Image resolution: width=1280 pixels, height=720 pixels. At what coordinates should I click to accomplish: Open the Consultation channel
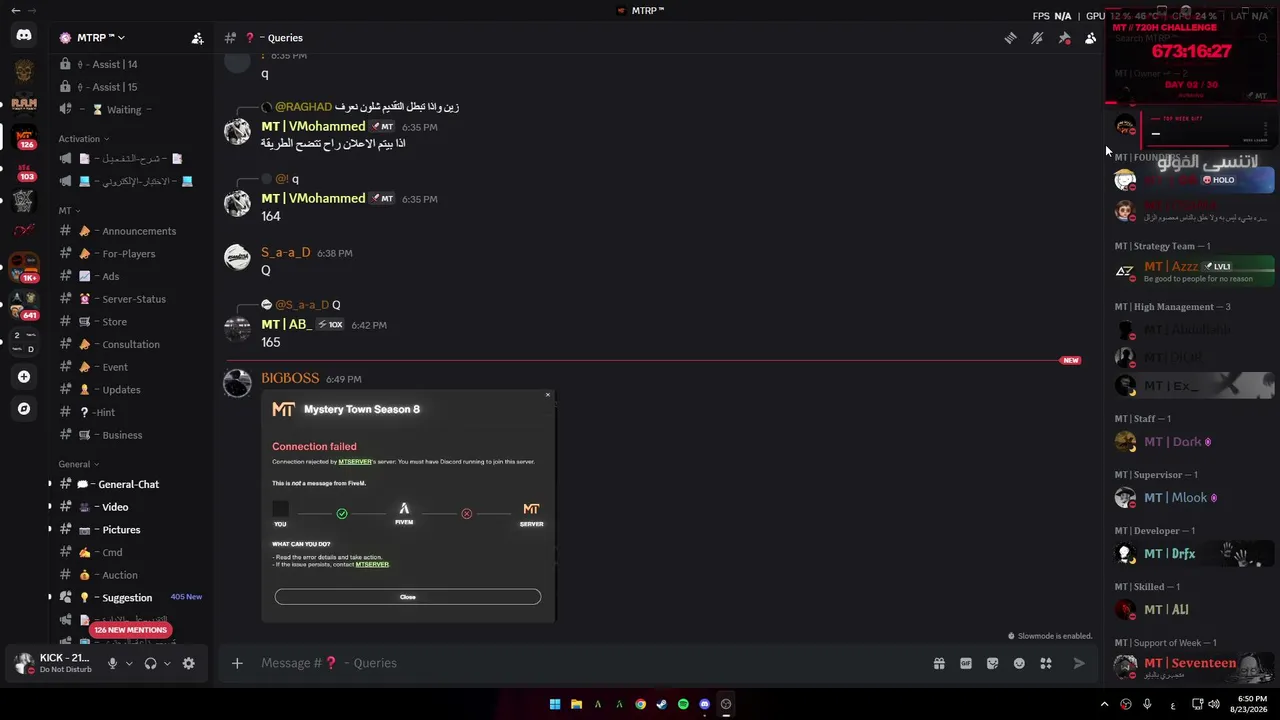pyautogui.click(x=130, y=344)
